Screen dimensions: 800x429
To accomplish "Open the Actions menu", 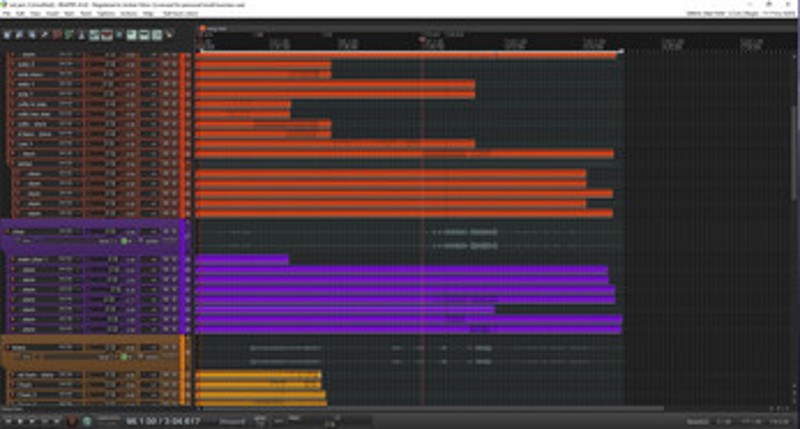I will tap(129, 13).
